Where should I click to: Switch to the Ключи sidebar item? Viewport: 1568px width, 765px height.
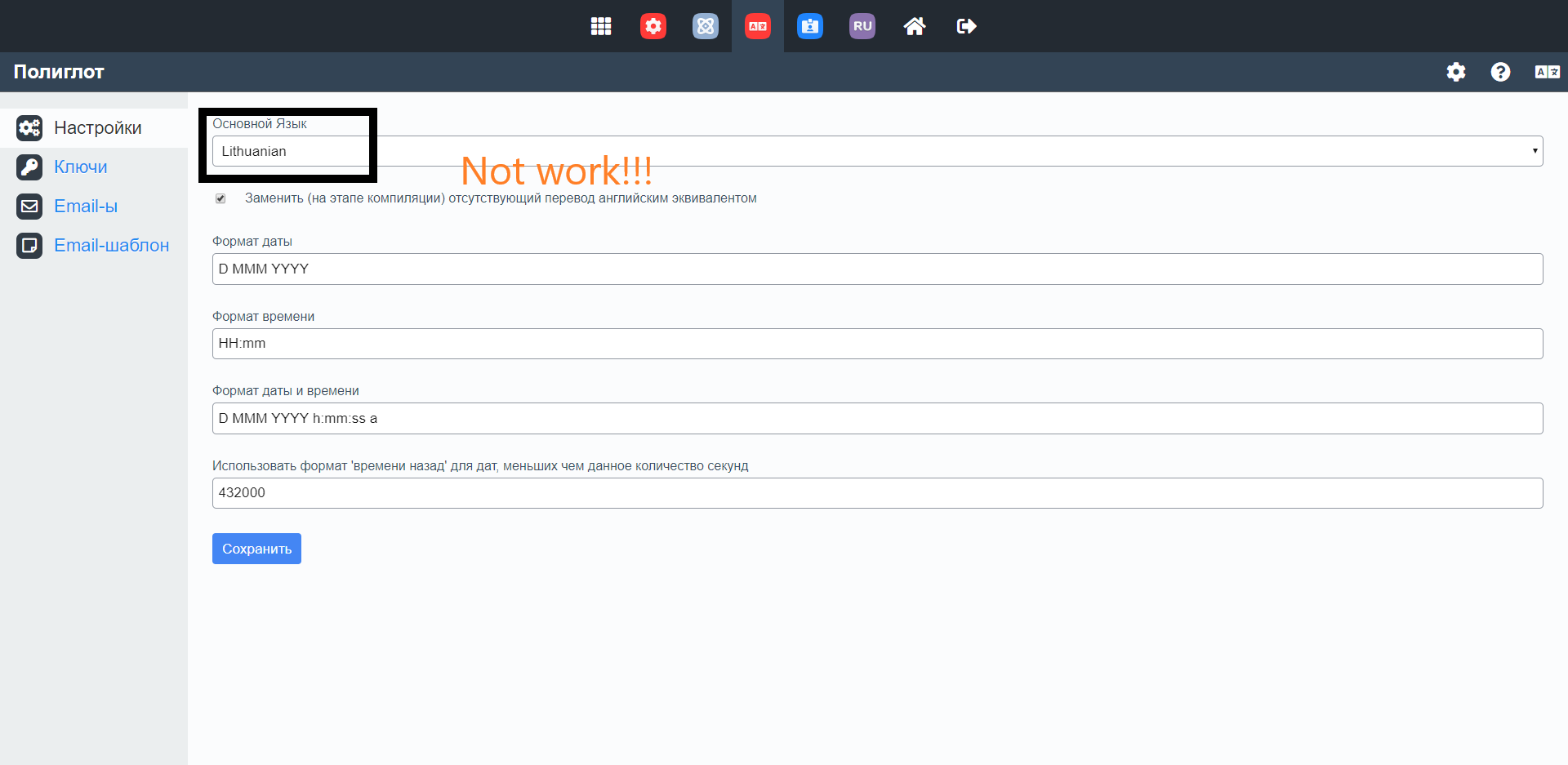coord(80,167)
